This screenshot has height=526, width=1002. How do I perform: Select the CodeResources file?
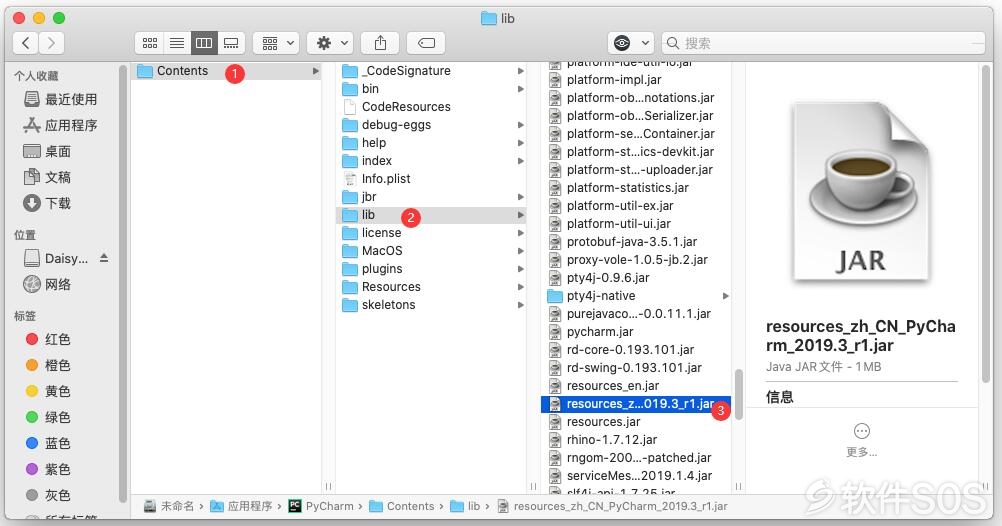(432, 107)
